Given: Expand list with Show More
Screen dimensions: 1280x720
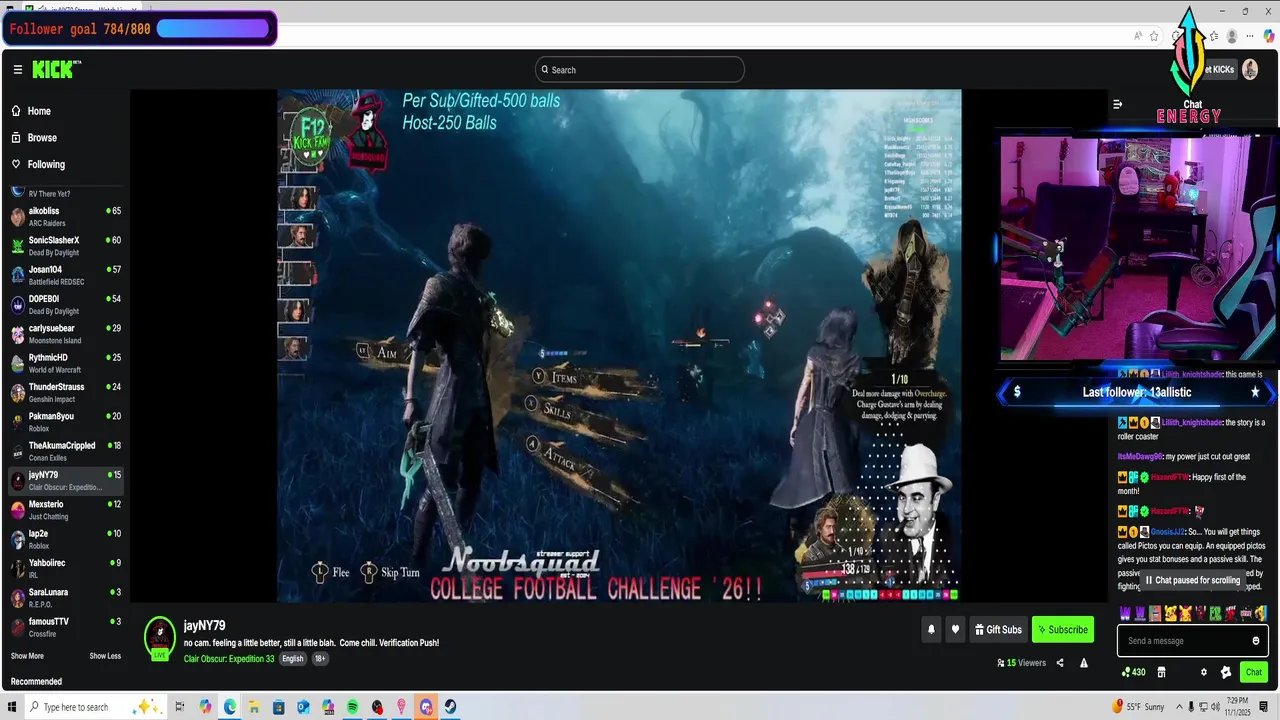Looking at the screenshot, I should (27, 656).
